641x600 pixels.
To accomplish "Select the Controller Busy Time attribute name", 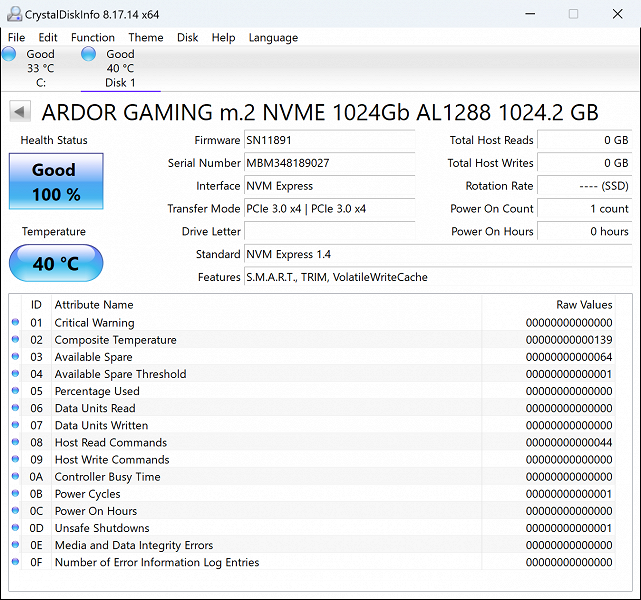I will pos(108,477).
